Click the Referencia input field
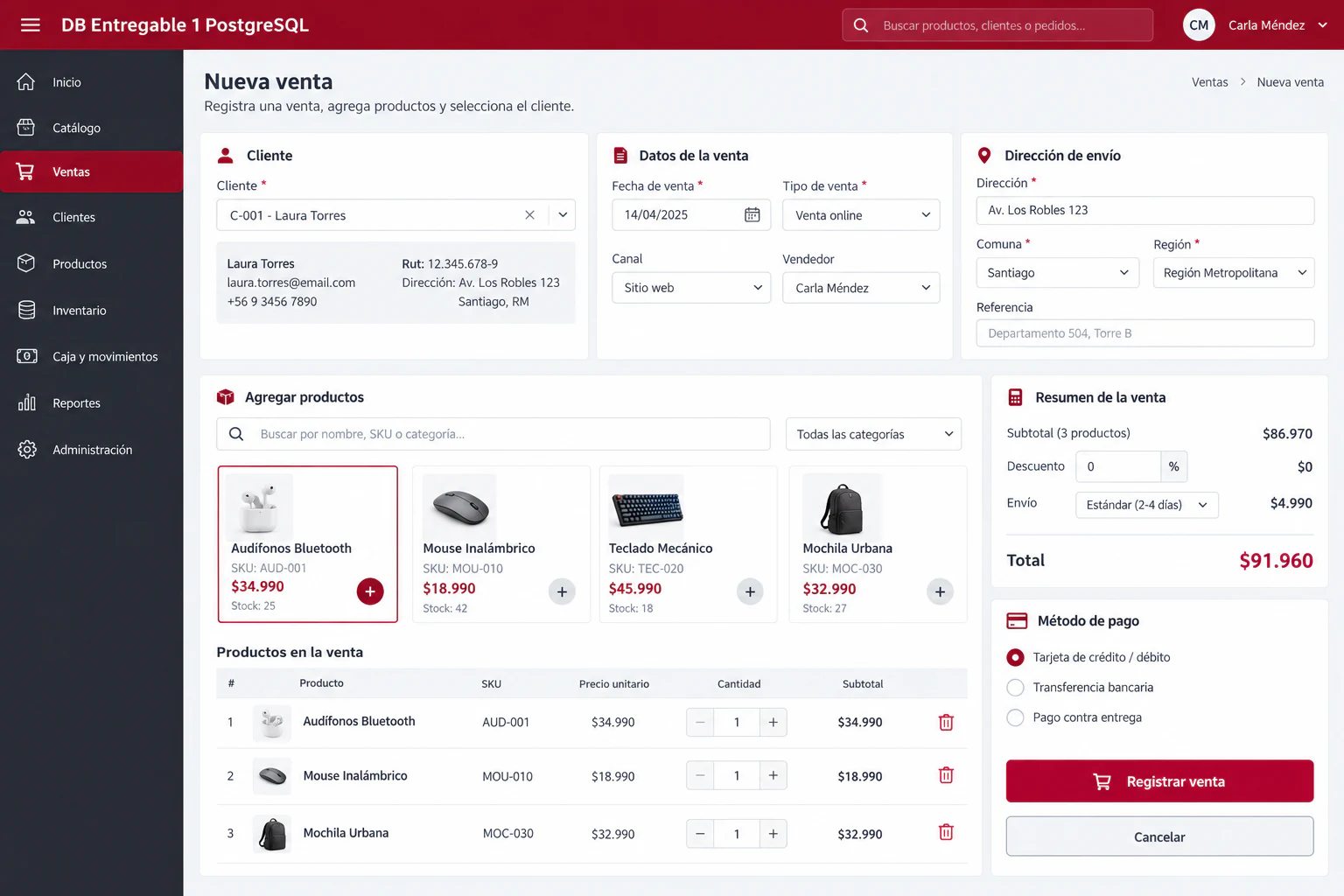 click(x=1145, y=333)
